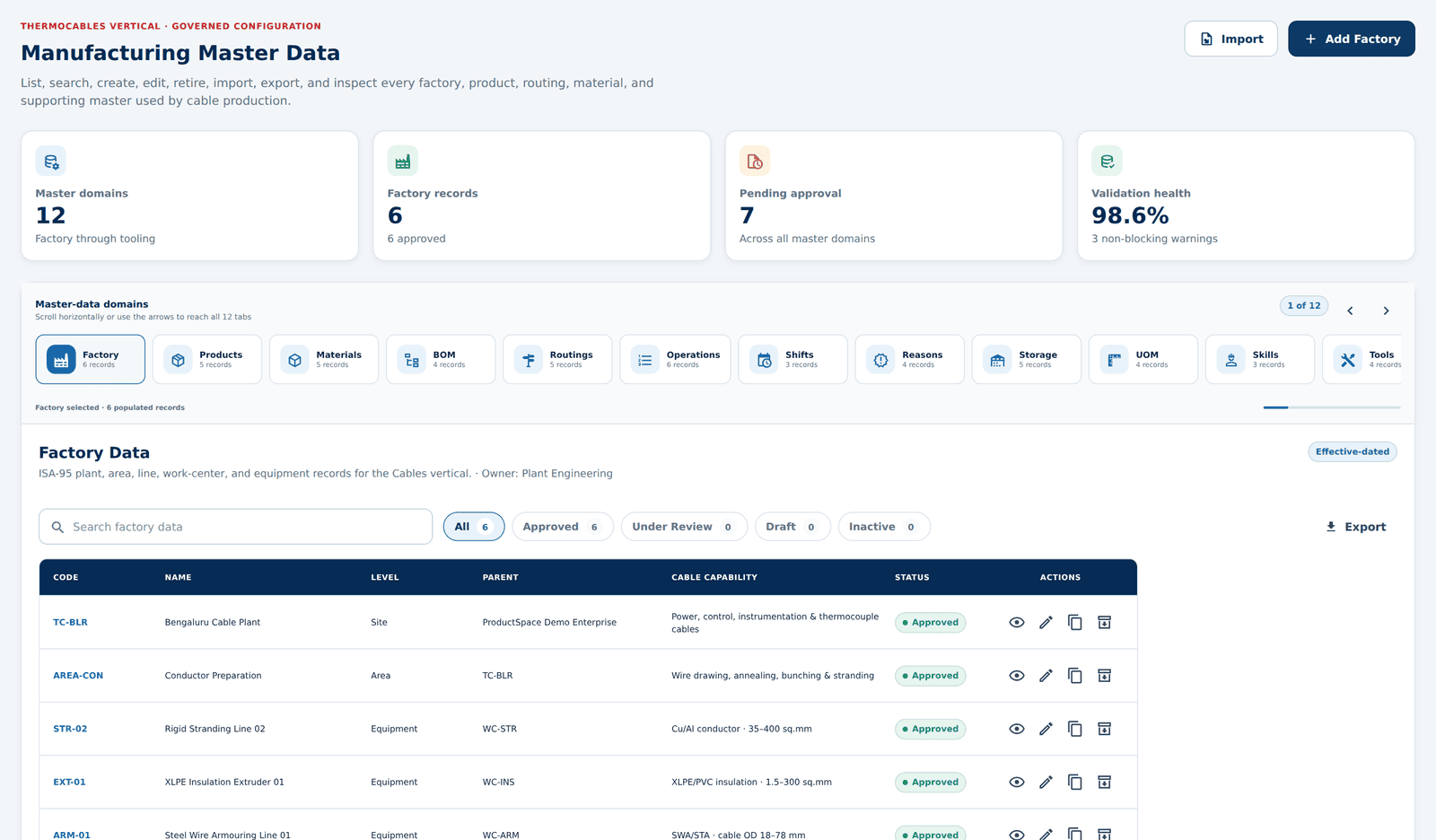Edit the AREA-CON record pencil icon

(x=1046, y=676)
